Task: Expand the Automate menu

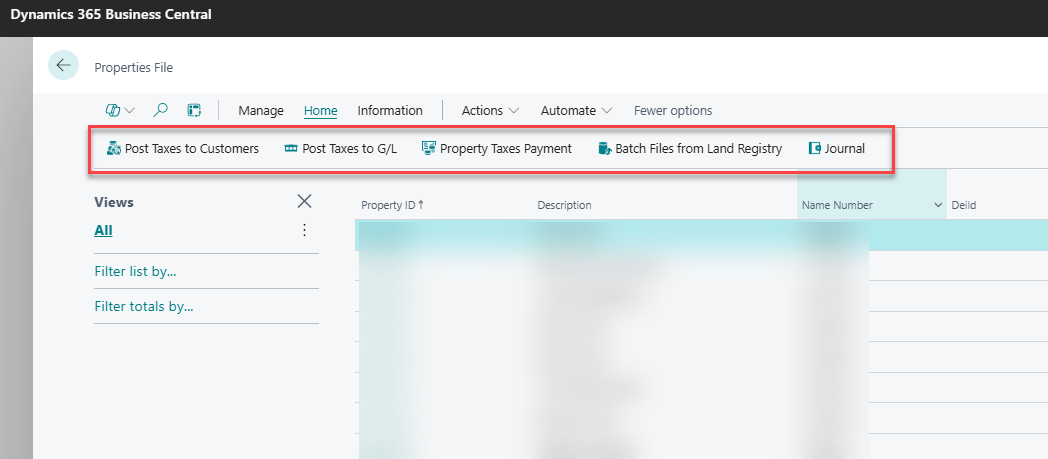Action: 576,110
